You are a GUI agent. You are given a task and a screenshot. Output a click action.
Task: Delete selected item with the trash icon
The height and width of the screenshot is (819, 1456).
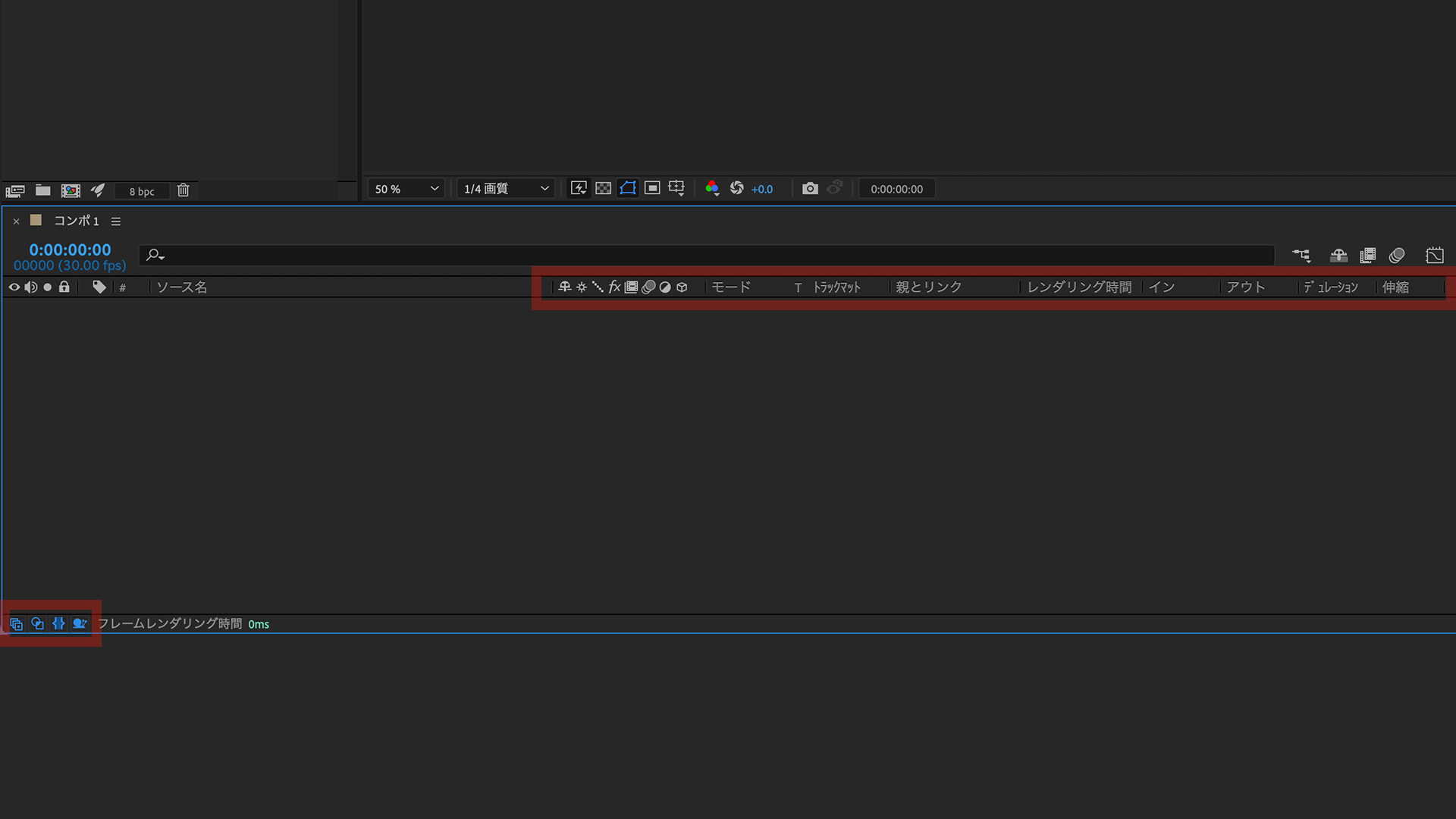coord(183,190)
